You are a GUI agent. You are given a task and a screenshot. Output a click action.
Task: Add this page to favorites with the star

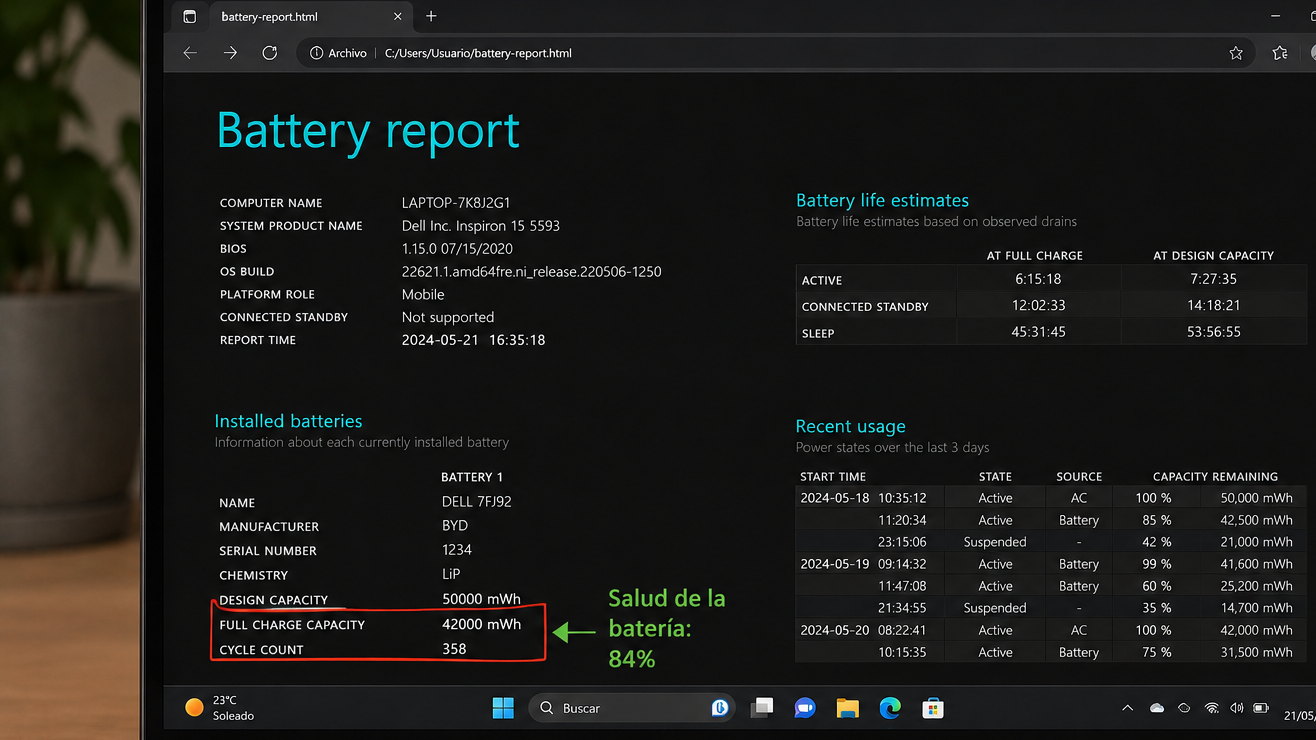click(x=1236, y=53)
